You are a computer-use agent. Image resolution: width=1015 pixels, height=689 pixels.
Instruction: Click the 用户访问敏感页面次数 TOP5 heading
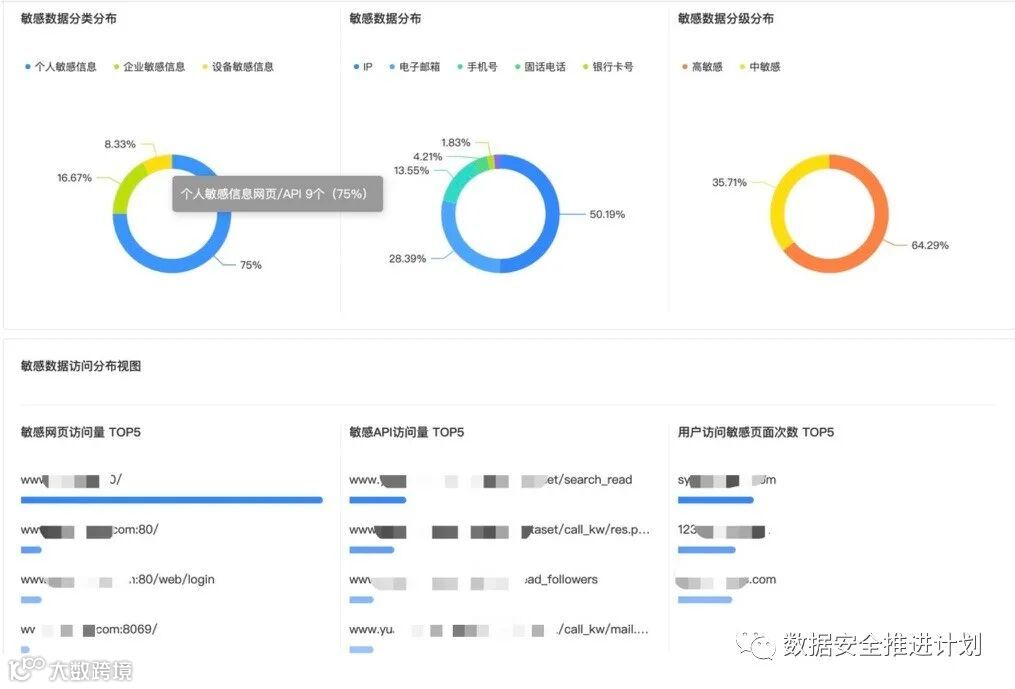point(755,432)
